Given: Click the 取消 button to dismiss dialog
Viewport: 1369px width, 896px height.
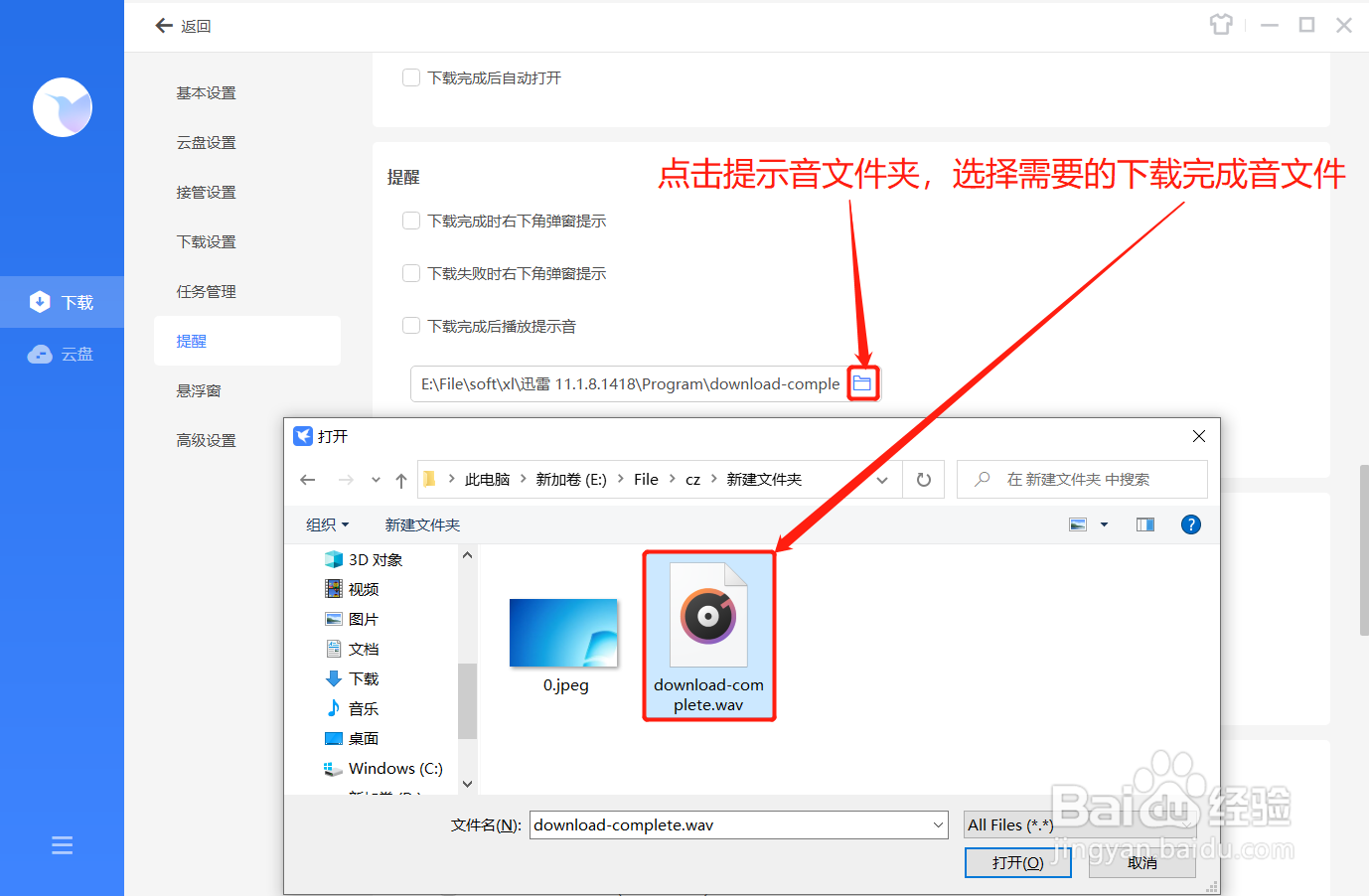Looking at the screenshot, I should point(1141,861).
